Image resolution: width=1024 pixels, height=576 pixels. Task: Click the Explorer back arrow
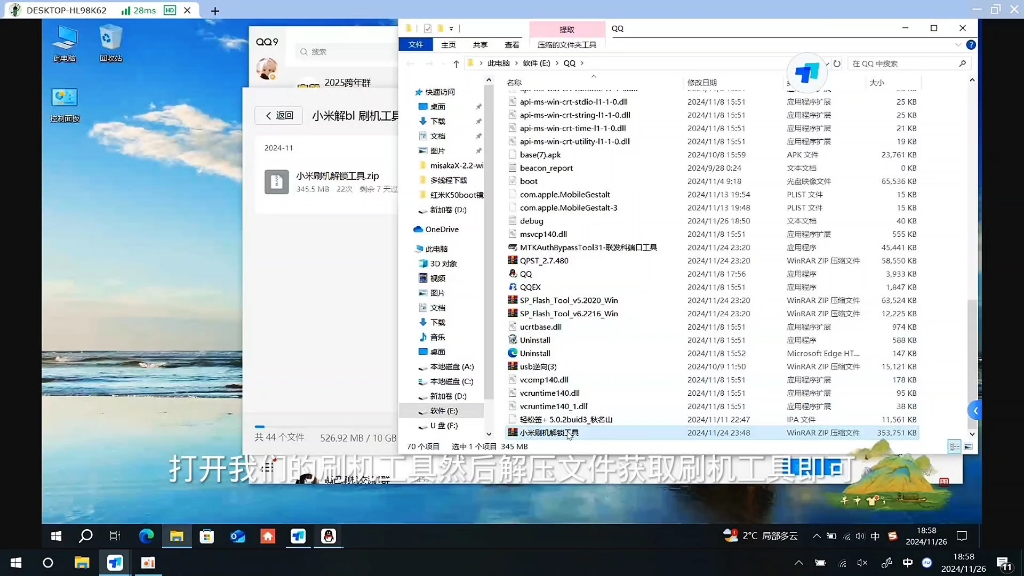pos(410,63)
